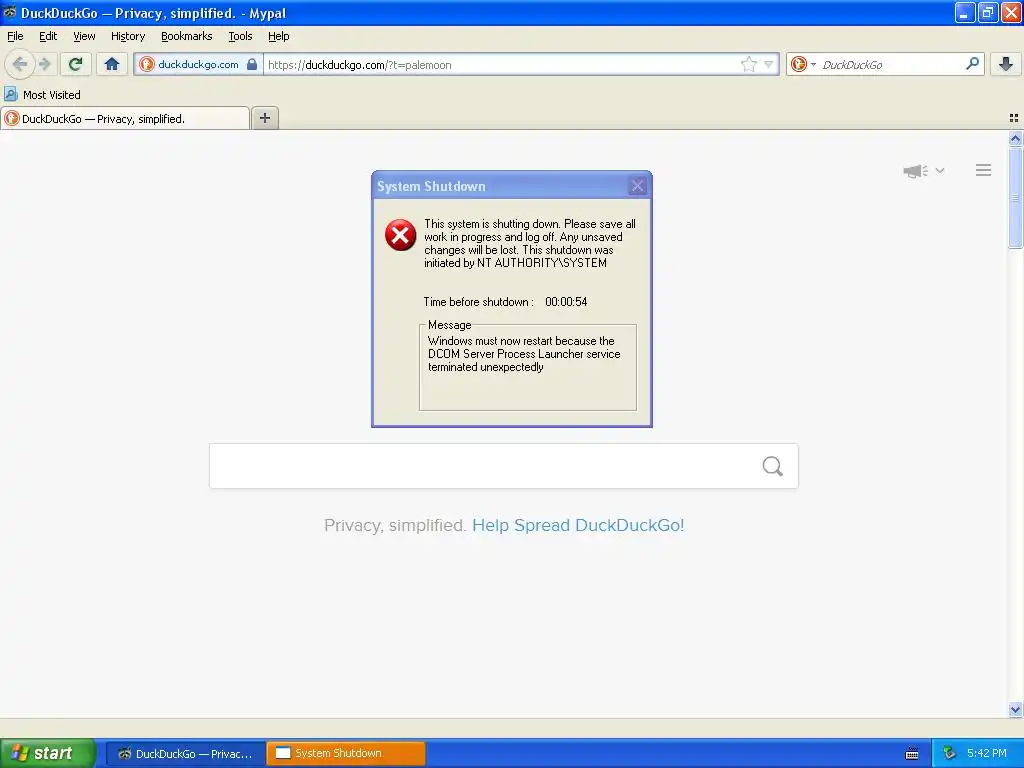This screenshot has width=1024, height=768.
Task: Open the Most Visited bookmarks folder
Action: 42,95
